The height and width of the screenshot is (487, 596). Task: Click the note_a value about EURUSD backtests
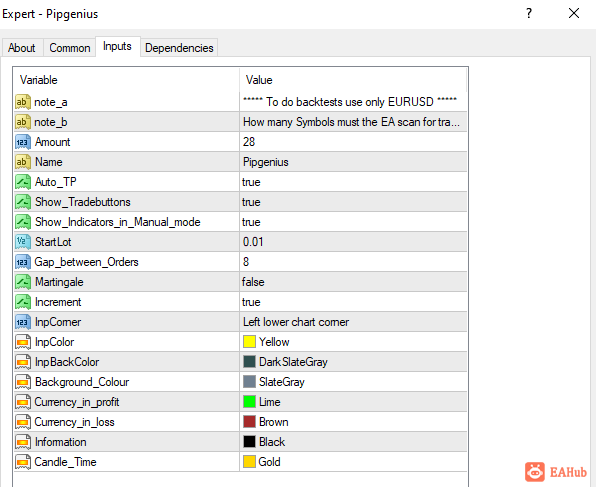tap(353, 102)
